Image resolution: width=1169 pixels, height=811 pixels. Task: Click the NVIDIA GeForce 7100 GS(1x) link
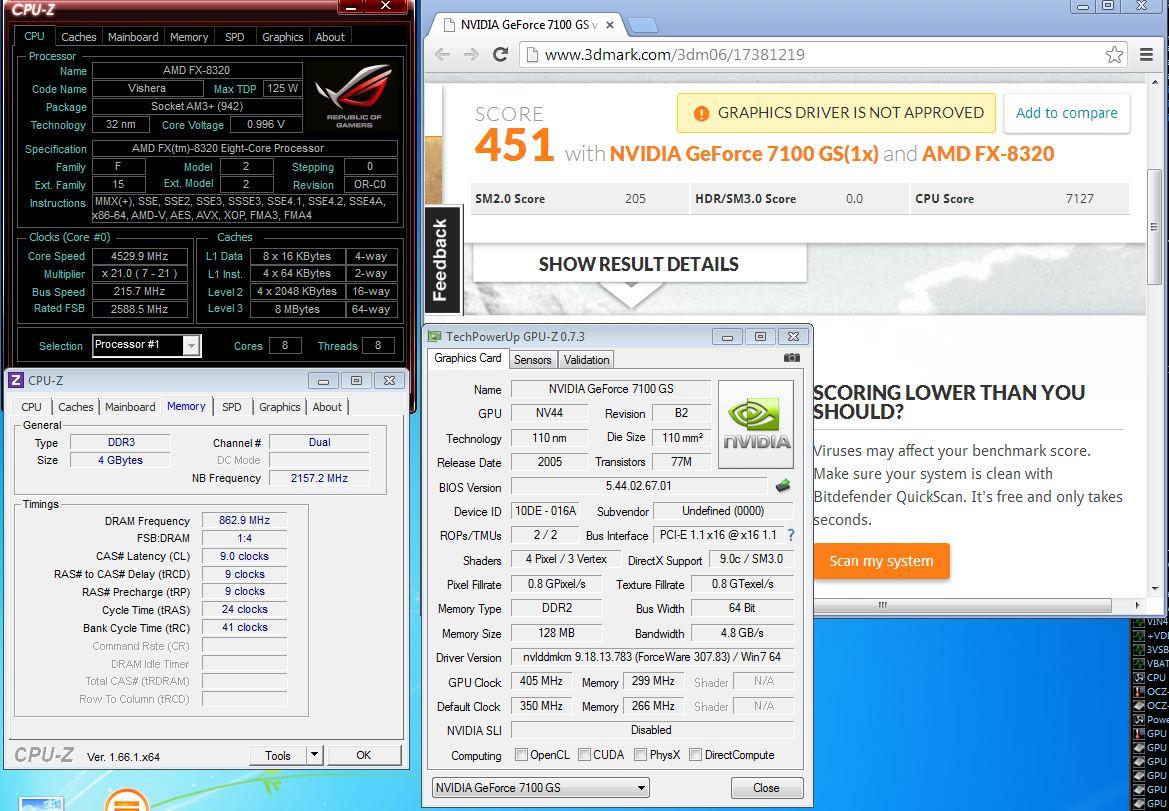coord(744,154)
